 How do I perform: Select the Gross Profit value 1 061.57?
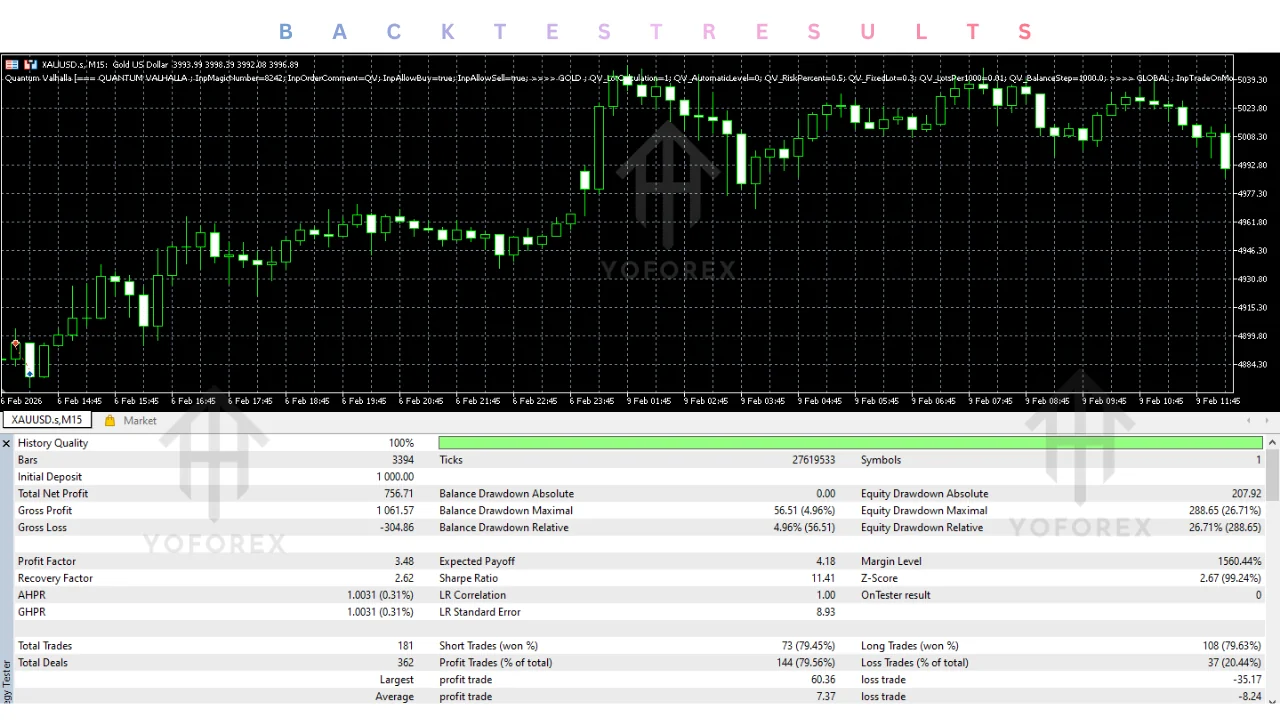point(395,511)
